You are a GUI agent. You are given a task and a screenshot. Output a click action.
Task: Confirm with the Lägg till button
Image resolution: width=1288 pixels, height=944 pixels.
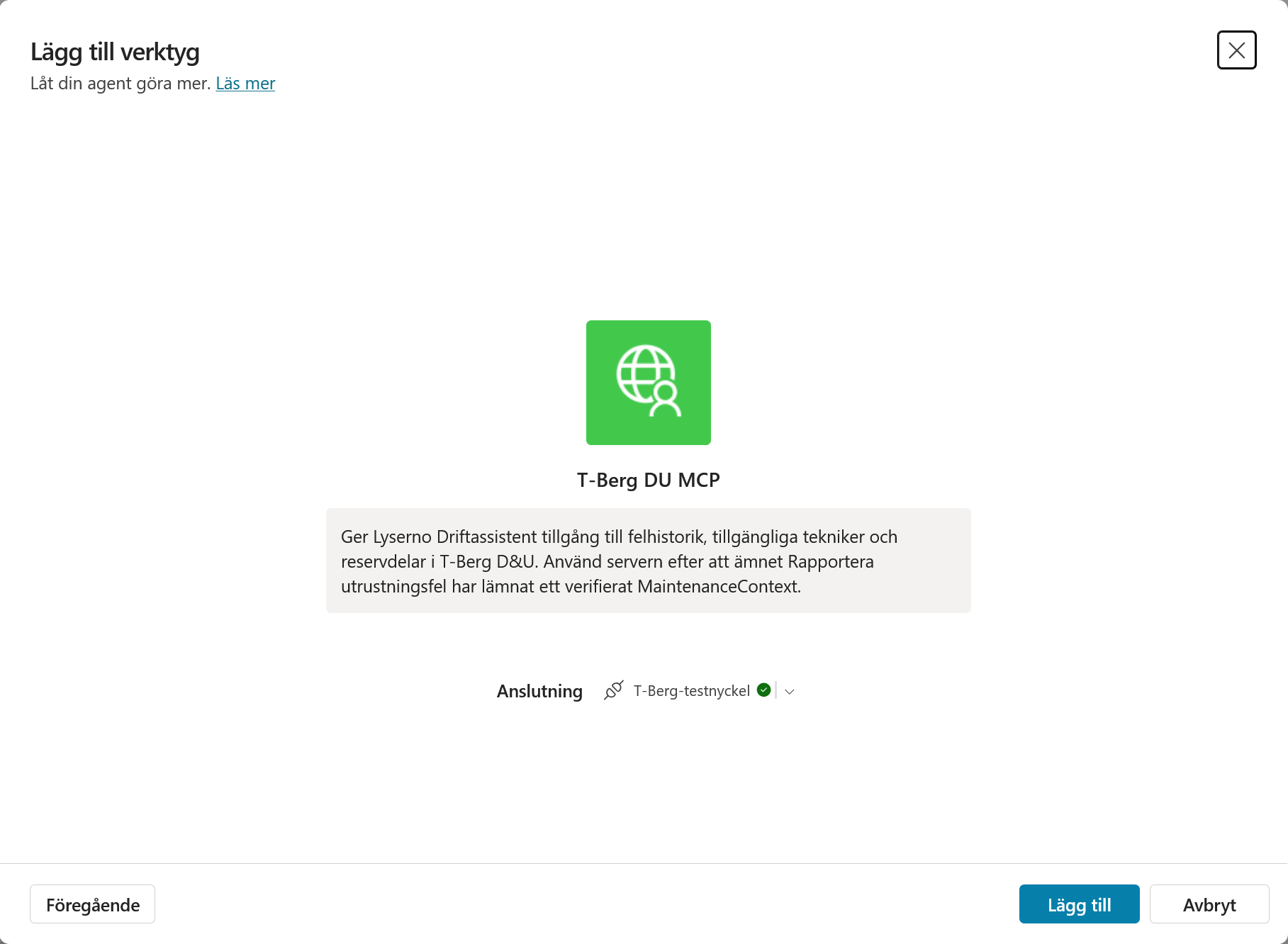pos(1079,904)
